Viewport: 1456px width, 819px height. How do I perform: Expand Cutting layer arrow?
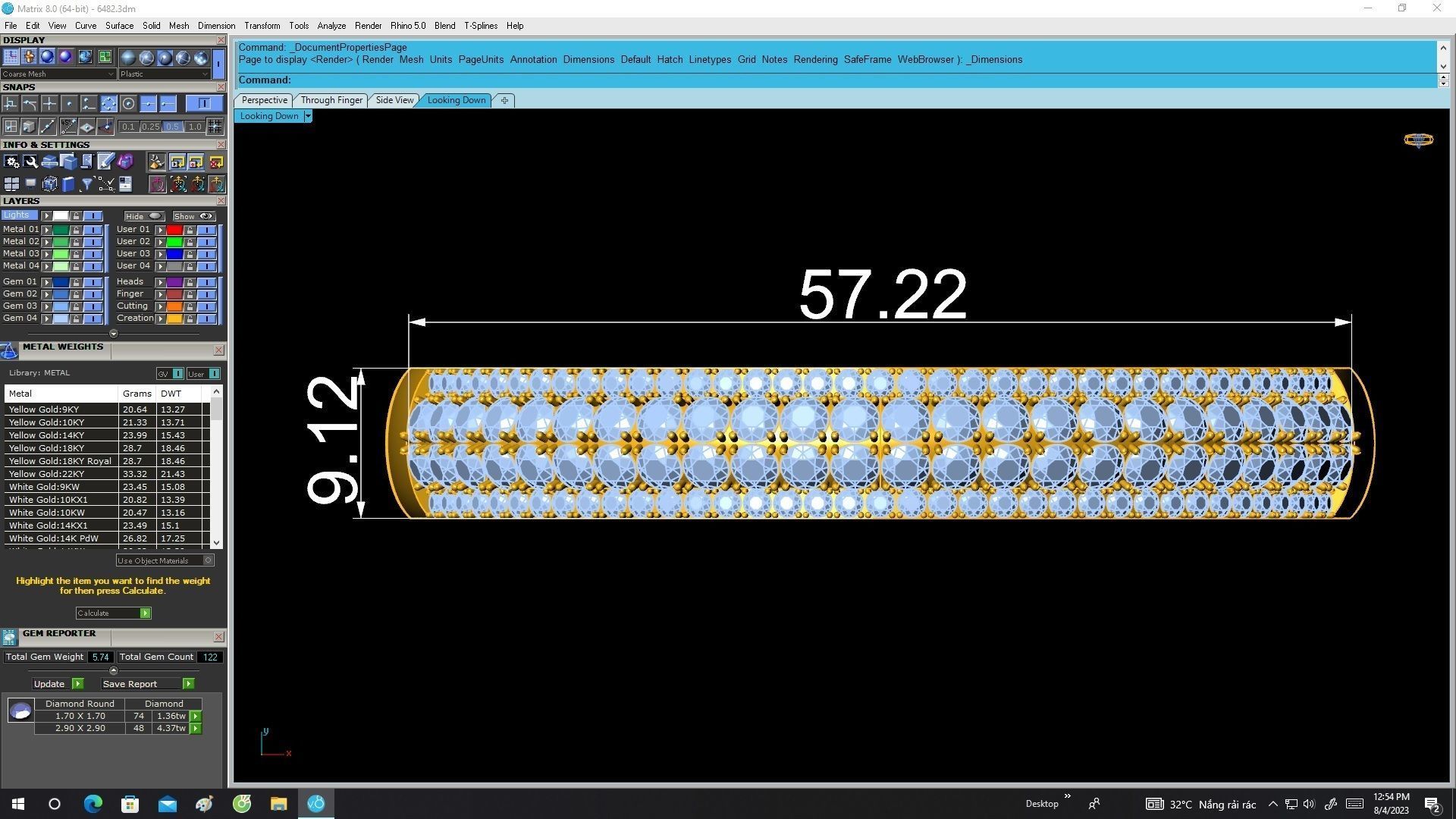pyautogui.click(x=160, y=306)
